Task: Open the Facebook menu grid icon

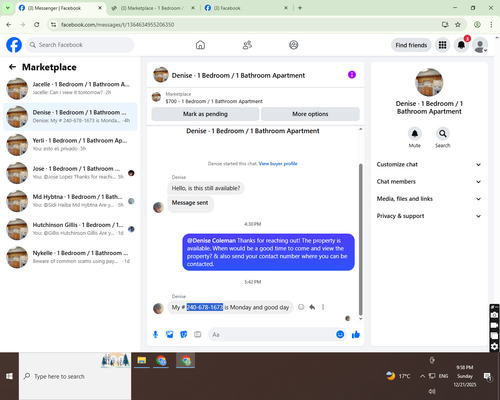Action: click(442, 45)
